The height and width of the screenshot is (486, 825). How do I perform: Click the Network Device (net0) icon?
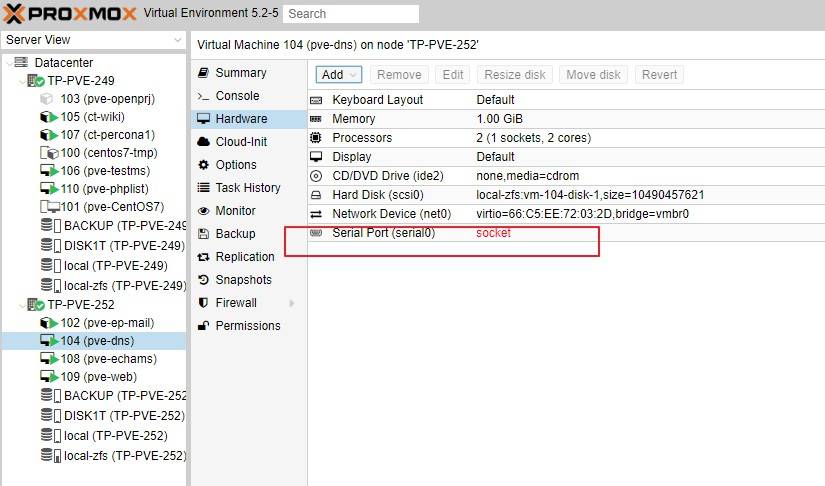point(316,214)
